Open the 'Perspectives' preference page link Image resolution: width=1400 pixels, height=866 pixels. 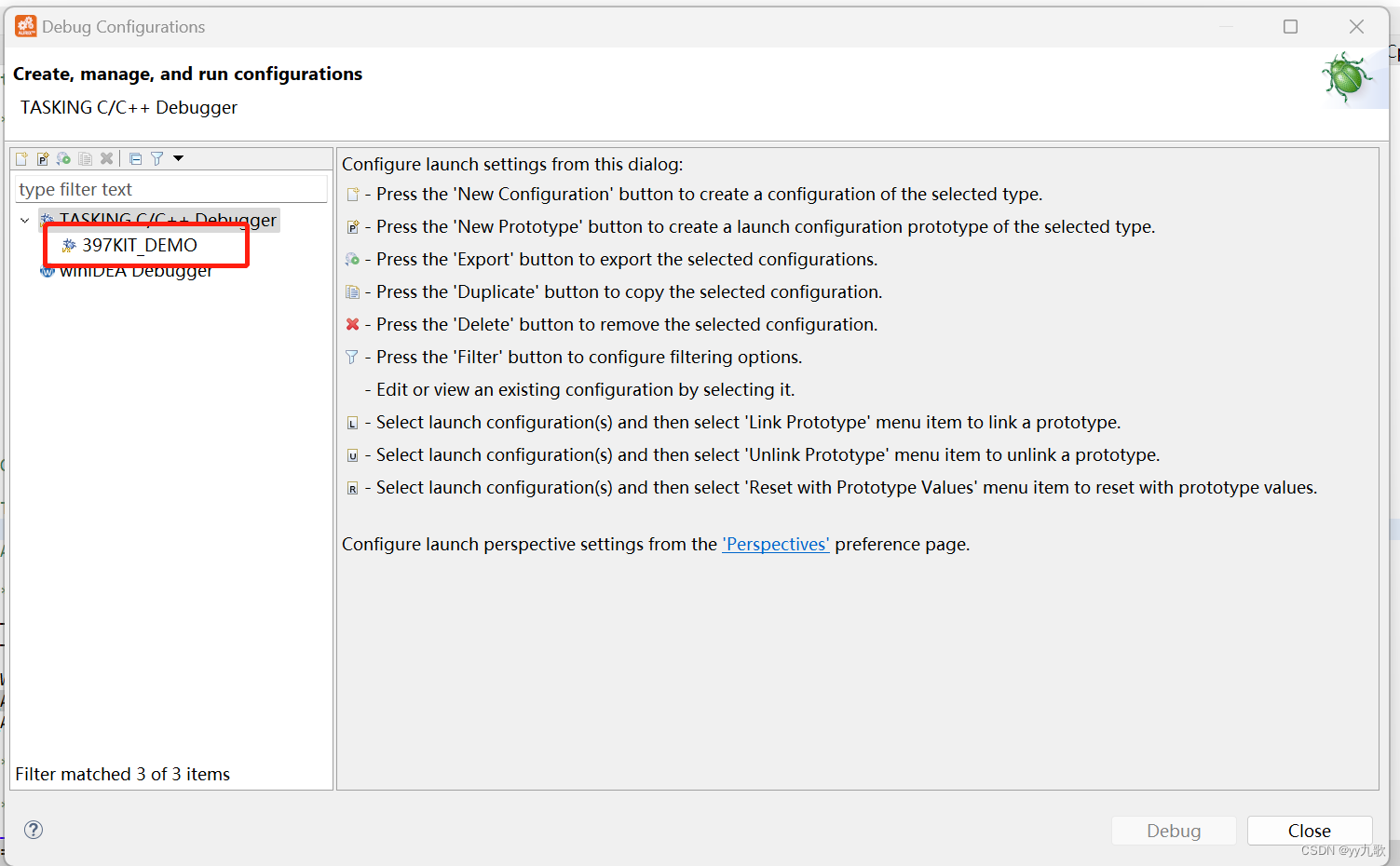point(775,544)
